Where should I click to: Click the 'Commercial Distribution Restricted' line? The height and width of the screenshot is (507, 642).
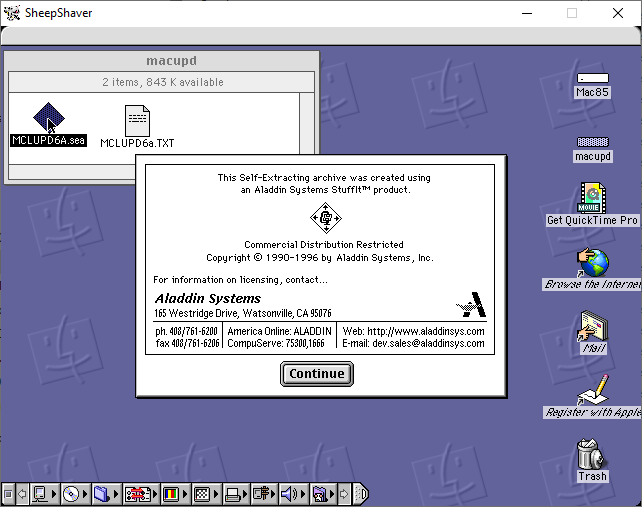[324, 244]
